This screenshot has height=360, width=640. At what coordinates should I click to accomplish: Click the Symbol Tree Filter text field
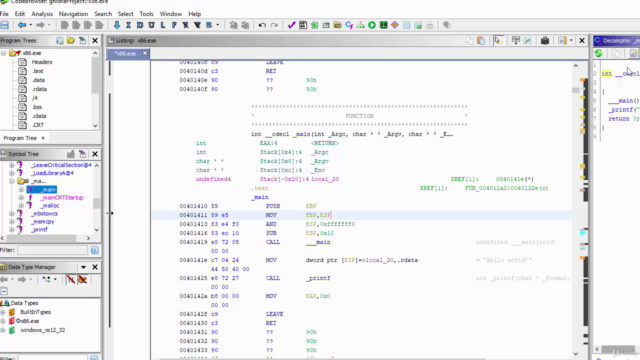(x=52, y=250)
